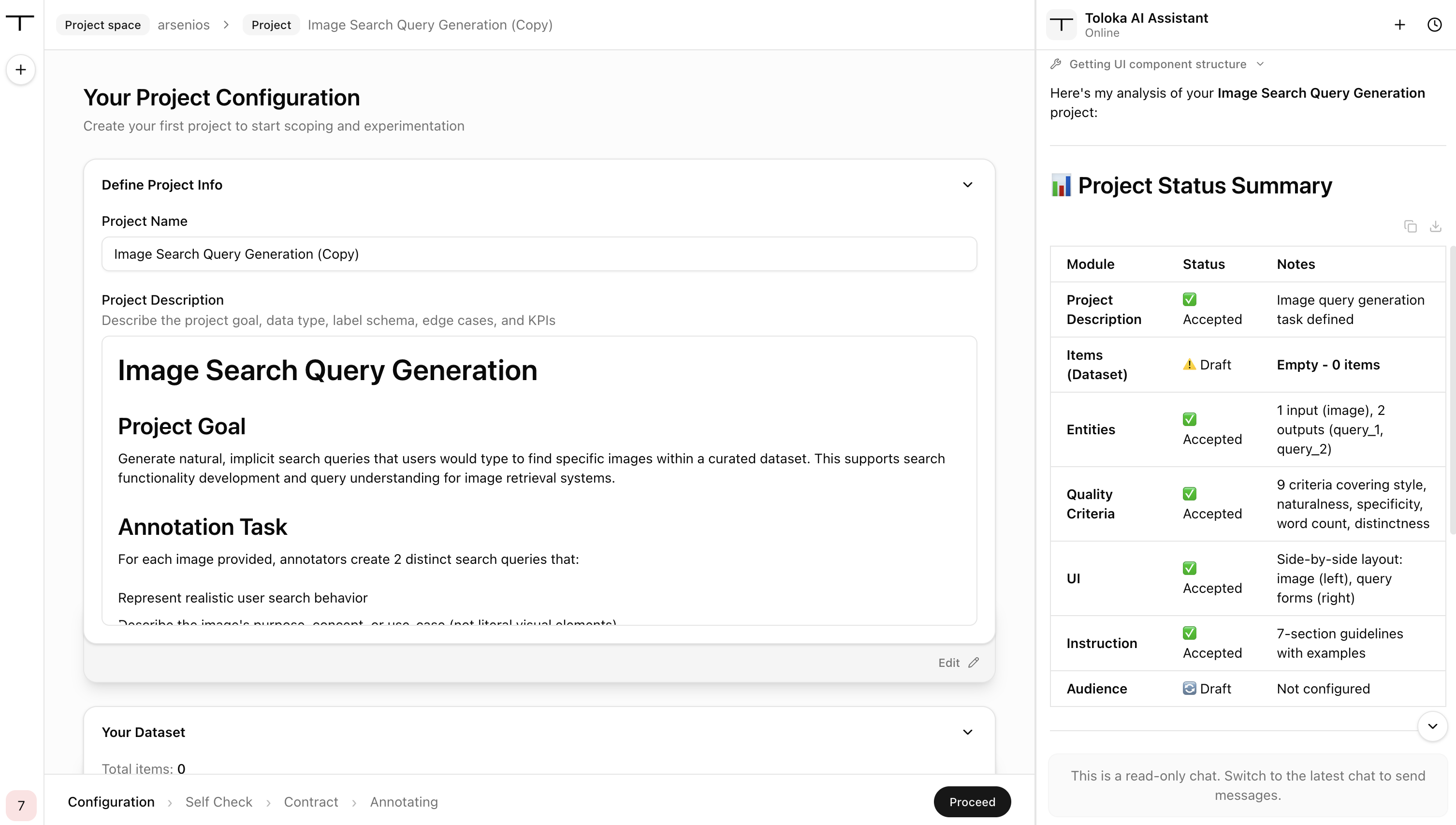
Task: Add a new item with sidebar plus
Action: (x=21, y=70)
